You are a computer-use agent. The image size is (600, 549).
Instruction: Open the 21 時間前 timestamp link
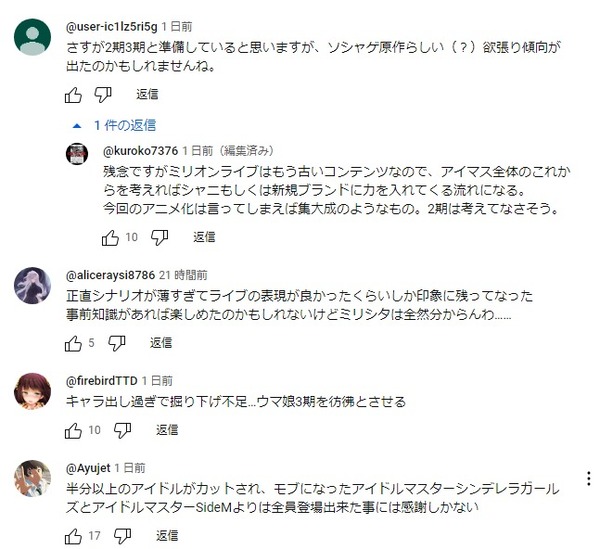coord(183,275)
